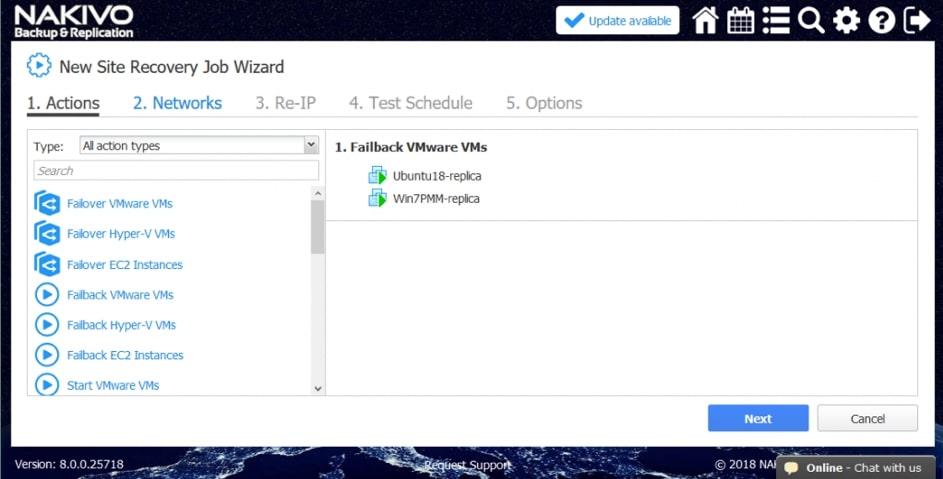Click the global Search magnifier icon
Screen dimensions: 943x479
(x=811, y=21)
